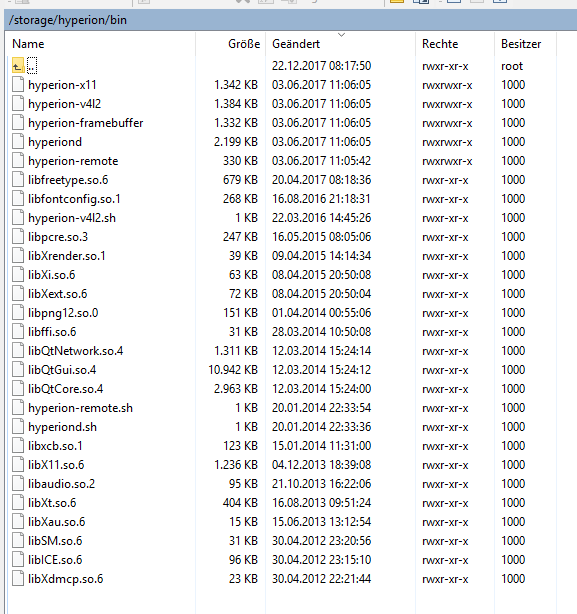Click the /storage/hyperion/bin path bar

click(x=290, y=20)
